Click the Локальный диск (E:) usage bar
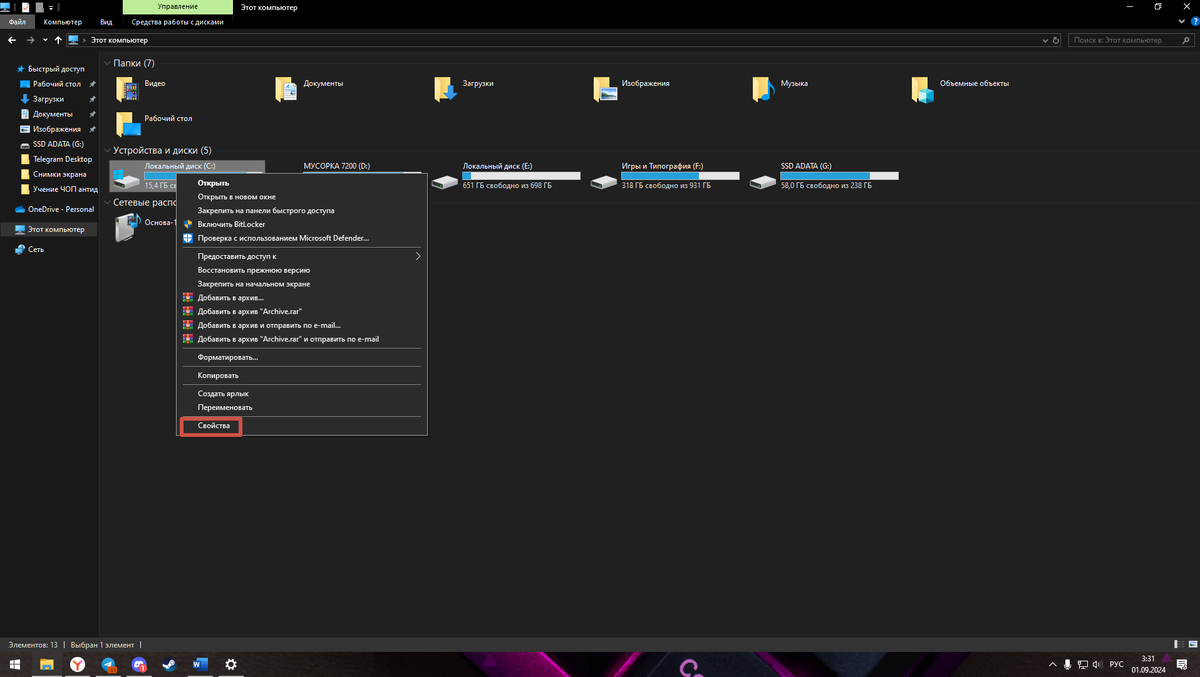1200x677 pixels. point(521,176)
